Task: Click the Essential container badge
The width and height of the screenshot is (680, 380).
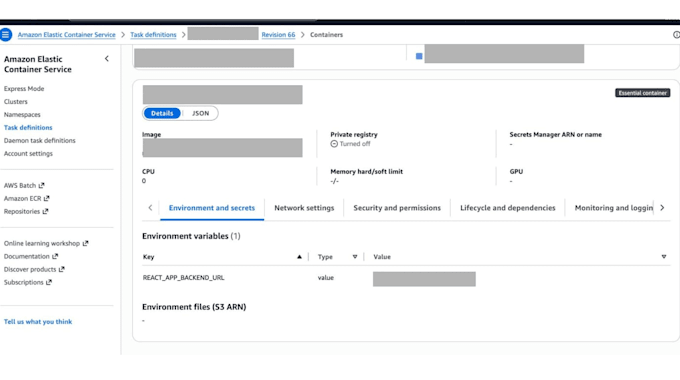Action: (642, 93)
